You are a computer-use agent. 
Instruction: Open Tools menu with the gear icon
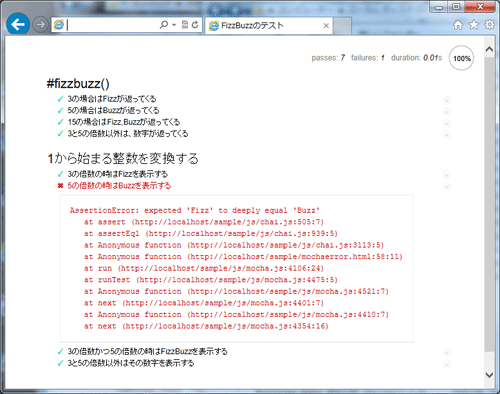click(489, 24)
